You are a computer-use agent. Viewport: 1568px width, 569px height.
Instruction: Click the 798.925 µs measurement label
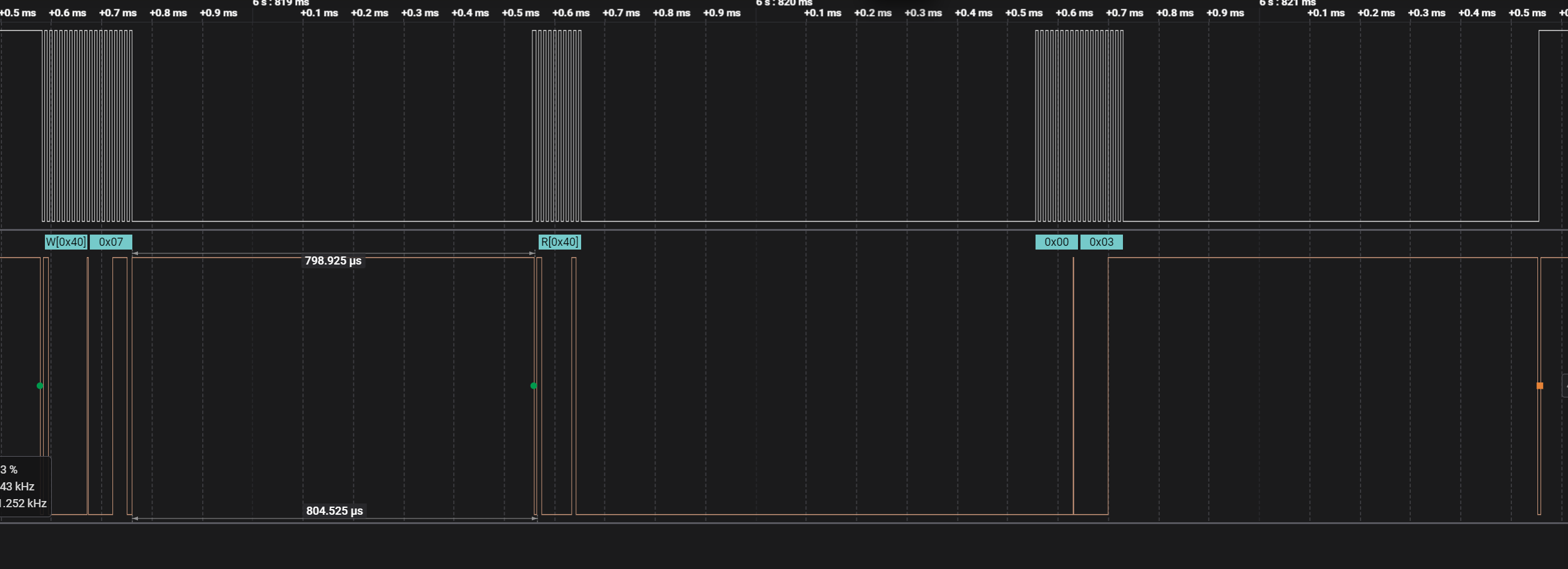pyautogui.click(x=333, y=261)
